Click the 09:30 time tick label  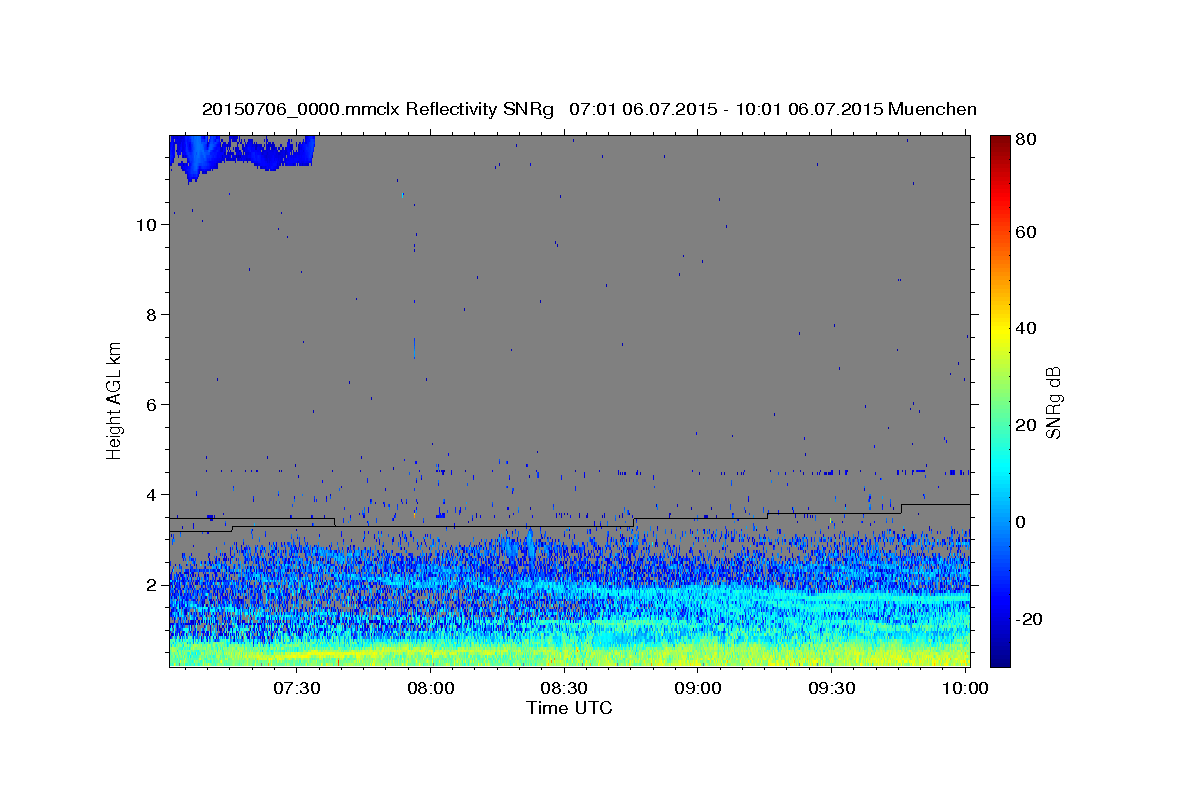pos(831,688)
